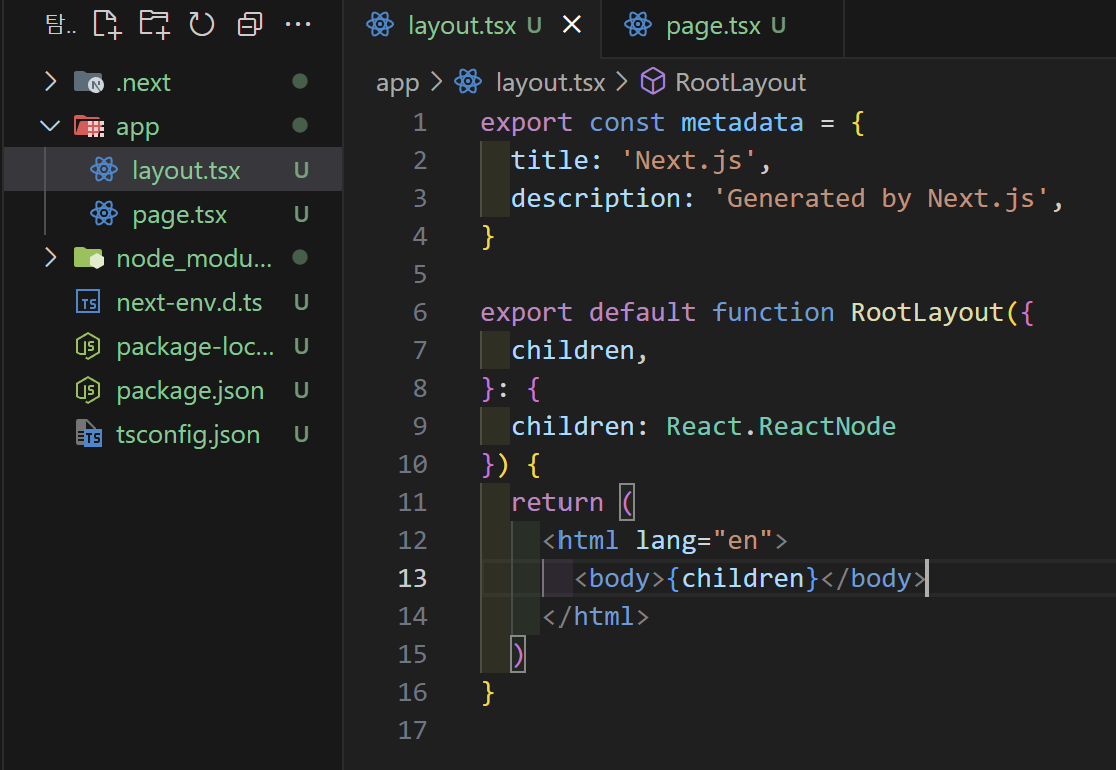1116x770 pixels.
Task: Click the tsconfig.json file icon
Action: coord(89,434)
